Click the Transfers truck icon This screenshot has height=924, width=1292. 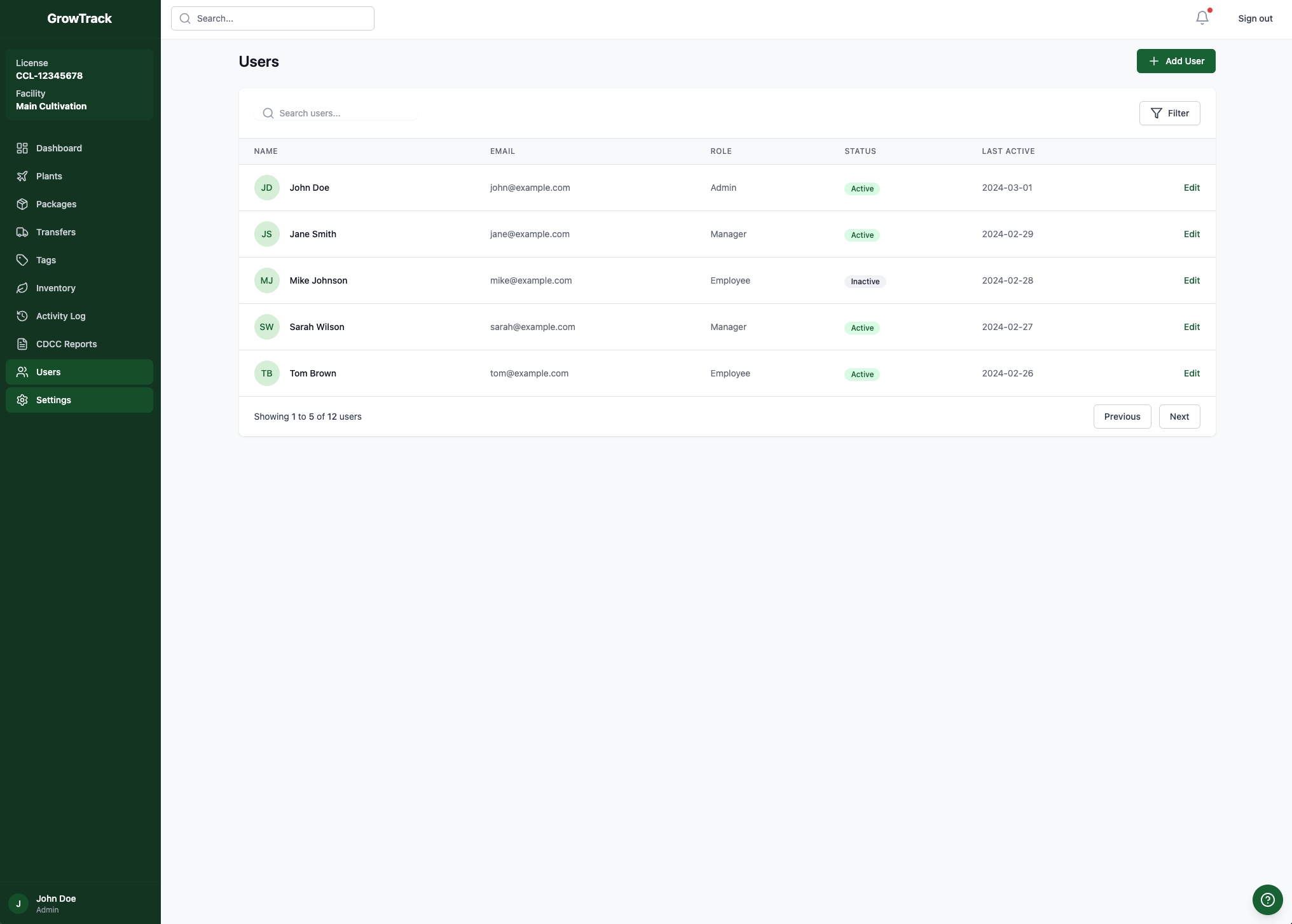coord(22,232)
